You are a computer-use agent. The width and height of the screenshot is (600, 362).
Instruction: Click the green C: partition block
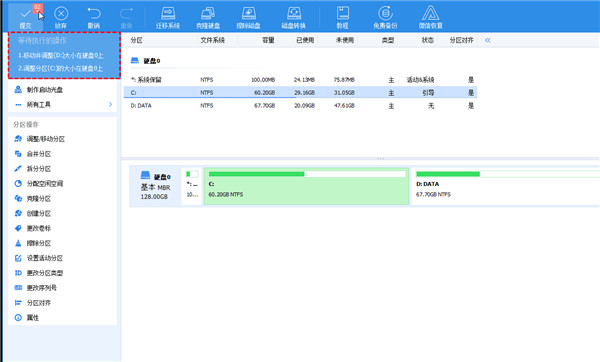[307, 186]
